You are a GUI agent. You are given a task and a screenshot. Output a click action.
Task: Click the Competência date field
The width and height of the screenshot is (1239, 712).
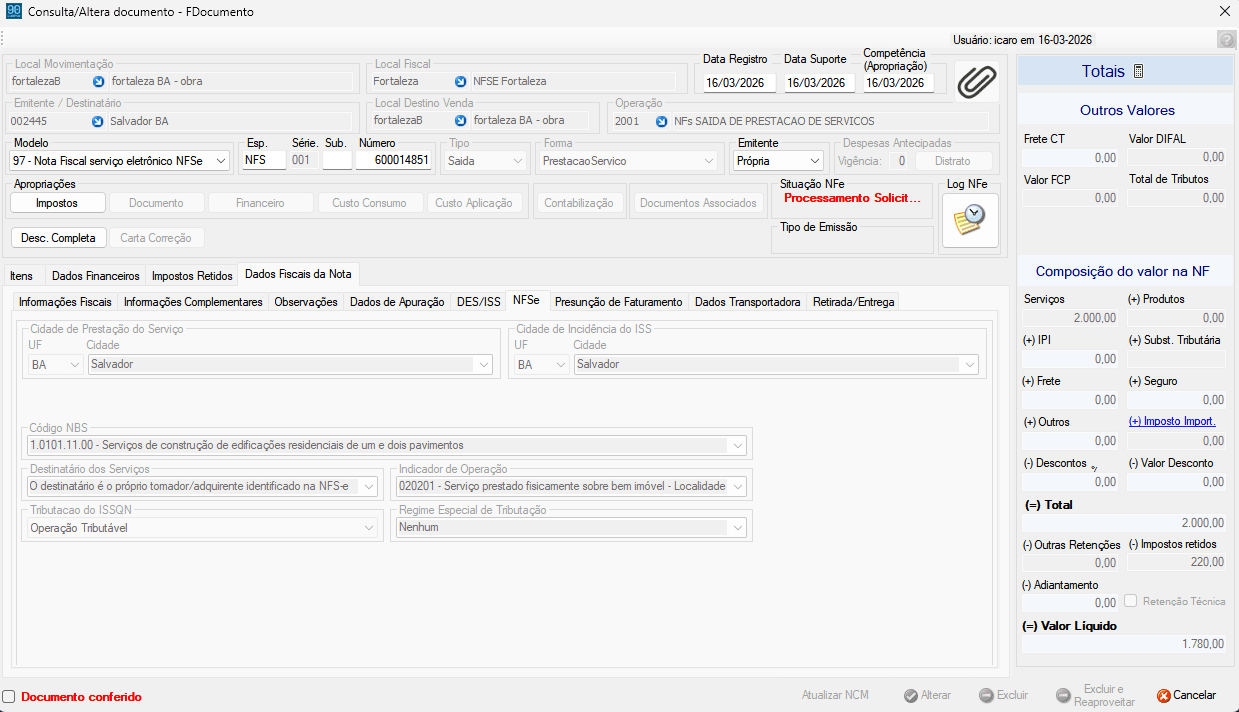[898, 83]
